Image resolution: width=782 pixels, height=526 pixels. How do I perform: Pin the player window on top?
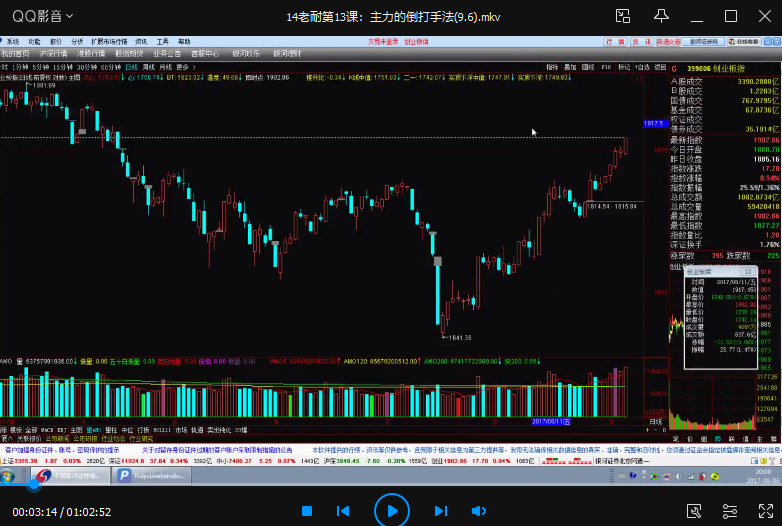tap(662, 16)
